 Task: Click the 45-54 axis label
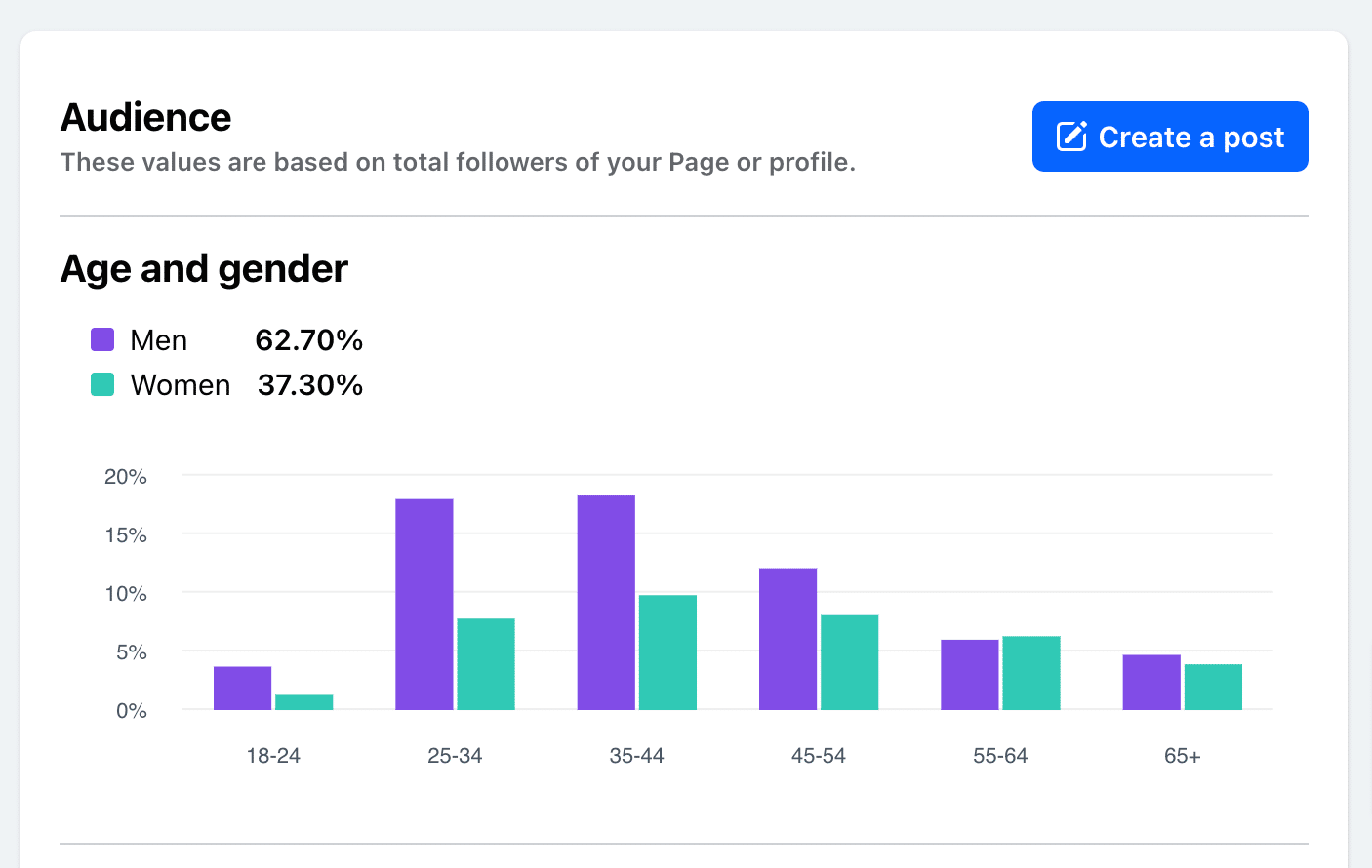(818, 755)
